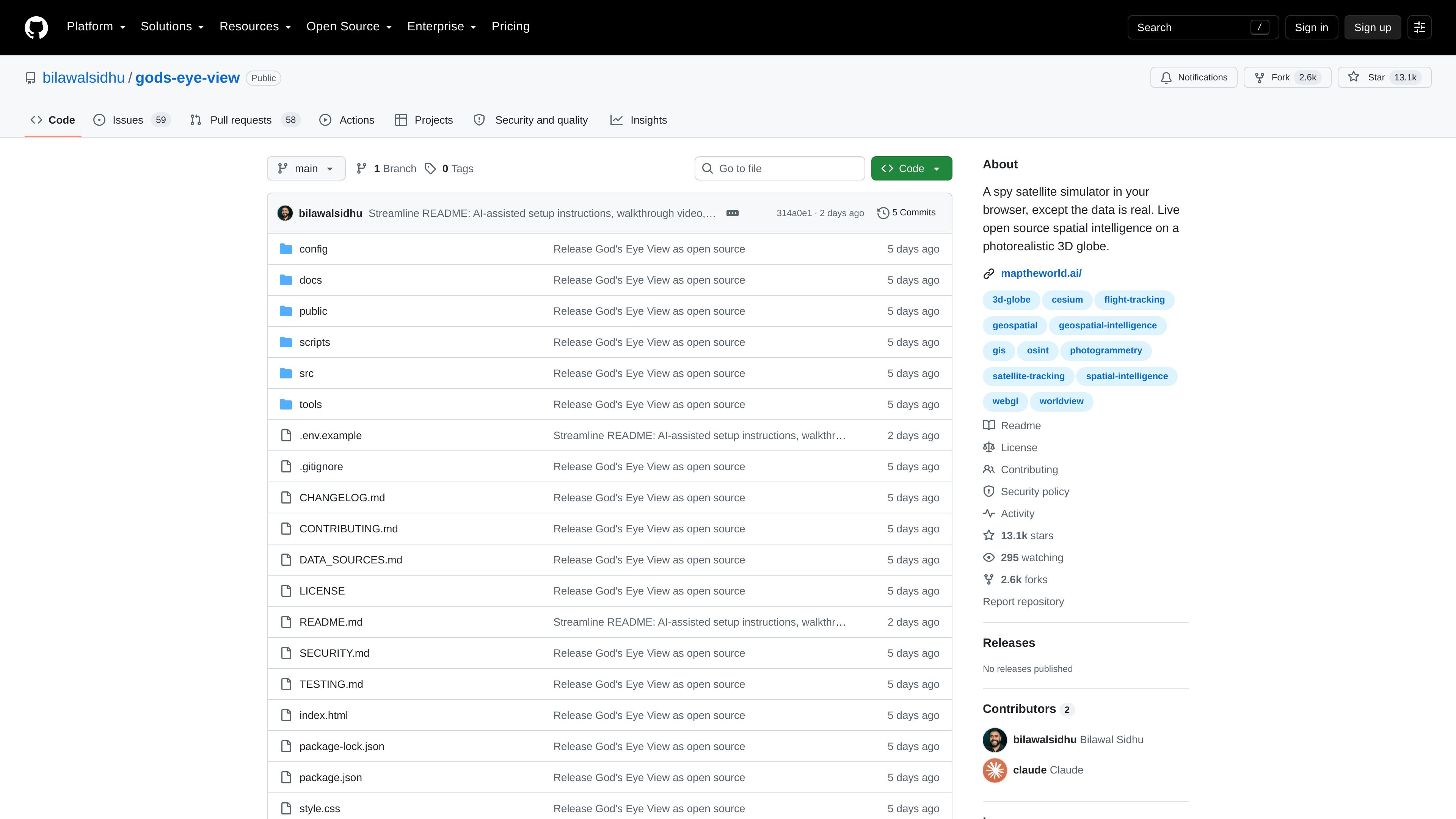This screenshot has height=819, width=1456.
Task: Select the 3d-globe topic tag
Action: click(1011, 300)
